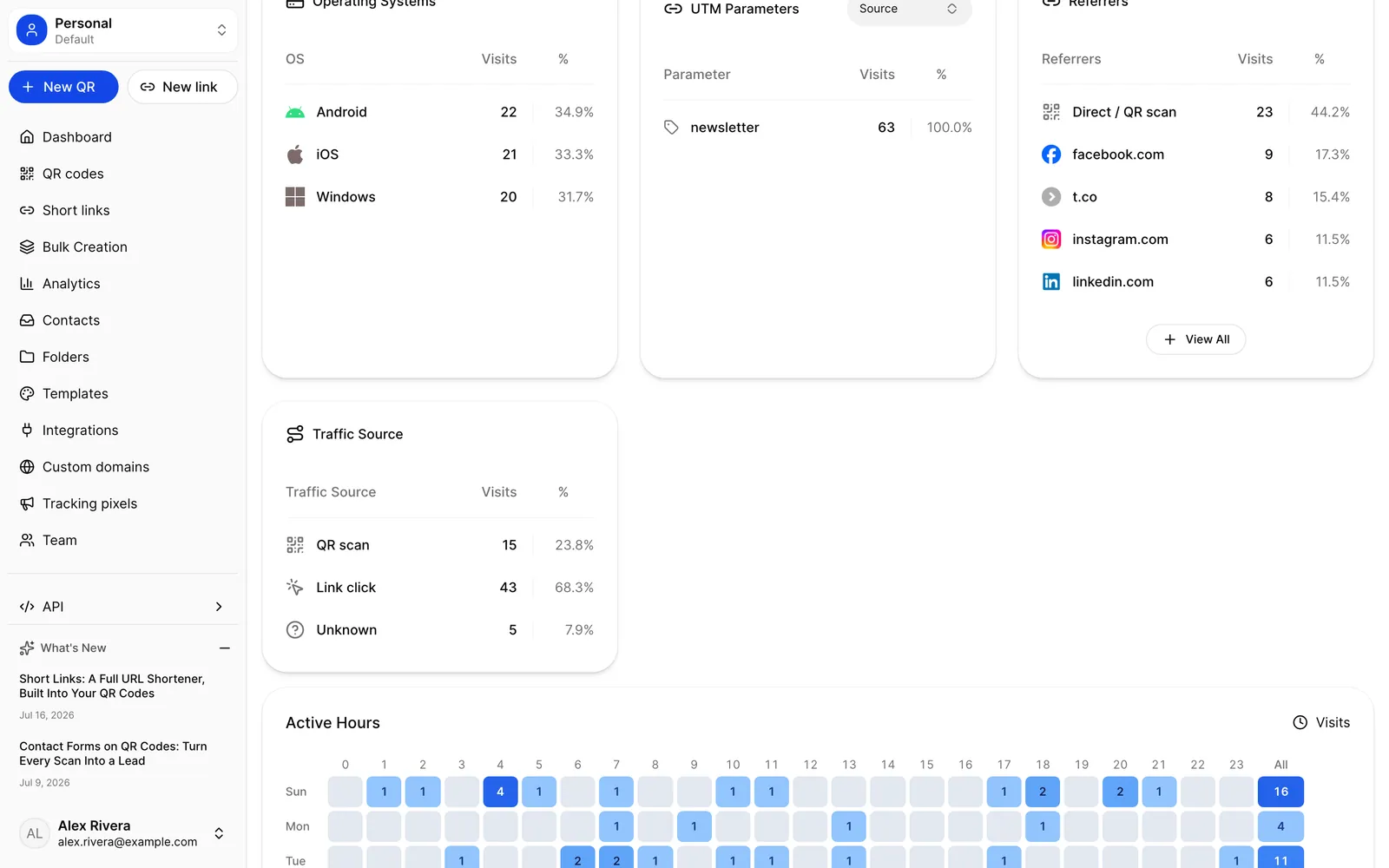Screen dimensions: 1389x868
Task: Click the API code brackets icon
Action: click(x=27, y=607)
